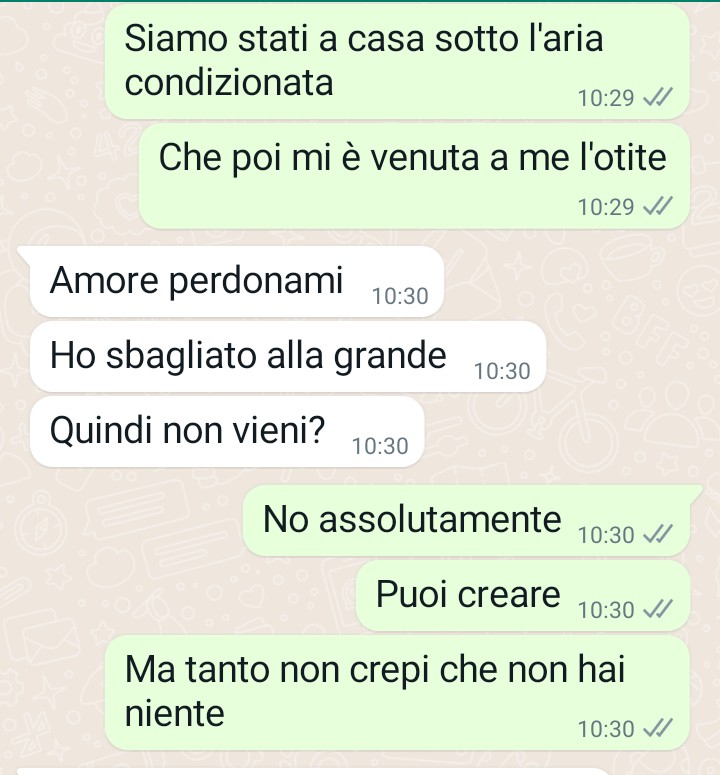Image resolution: width=720 pixels, height=775 pixels.
Task: Select 'Che poi mi è venuta' message
Action: tap(414, 176)
